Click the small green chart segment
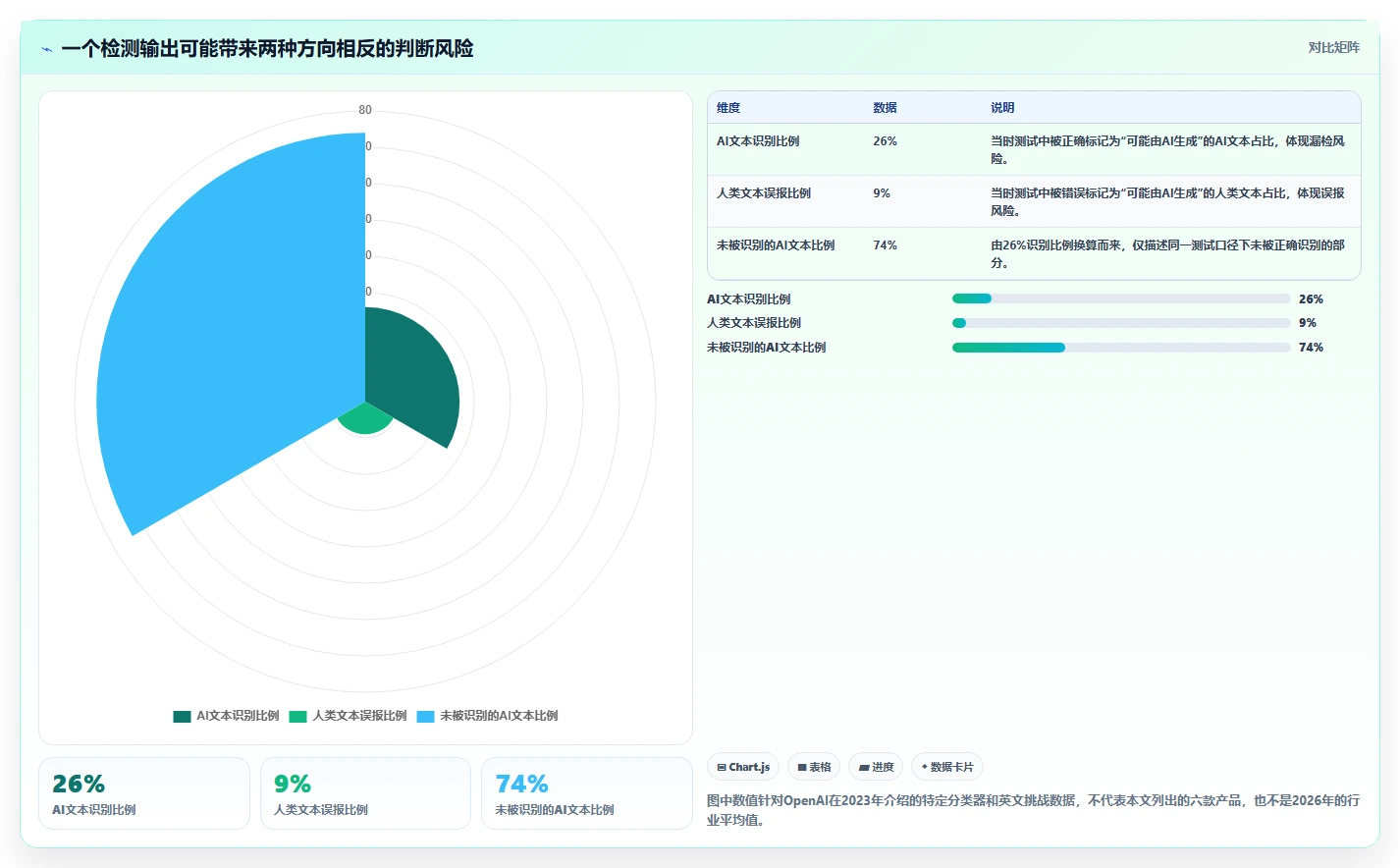Screen dimensions: 1400x868 coord(365,419)
